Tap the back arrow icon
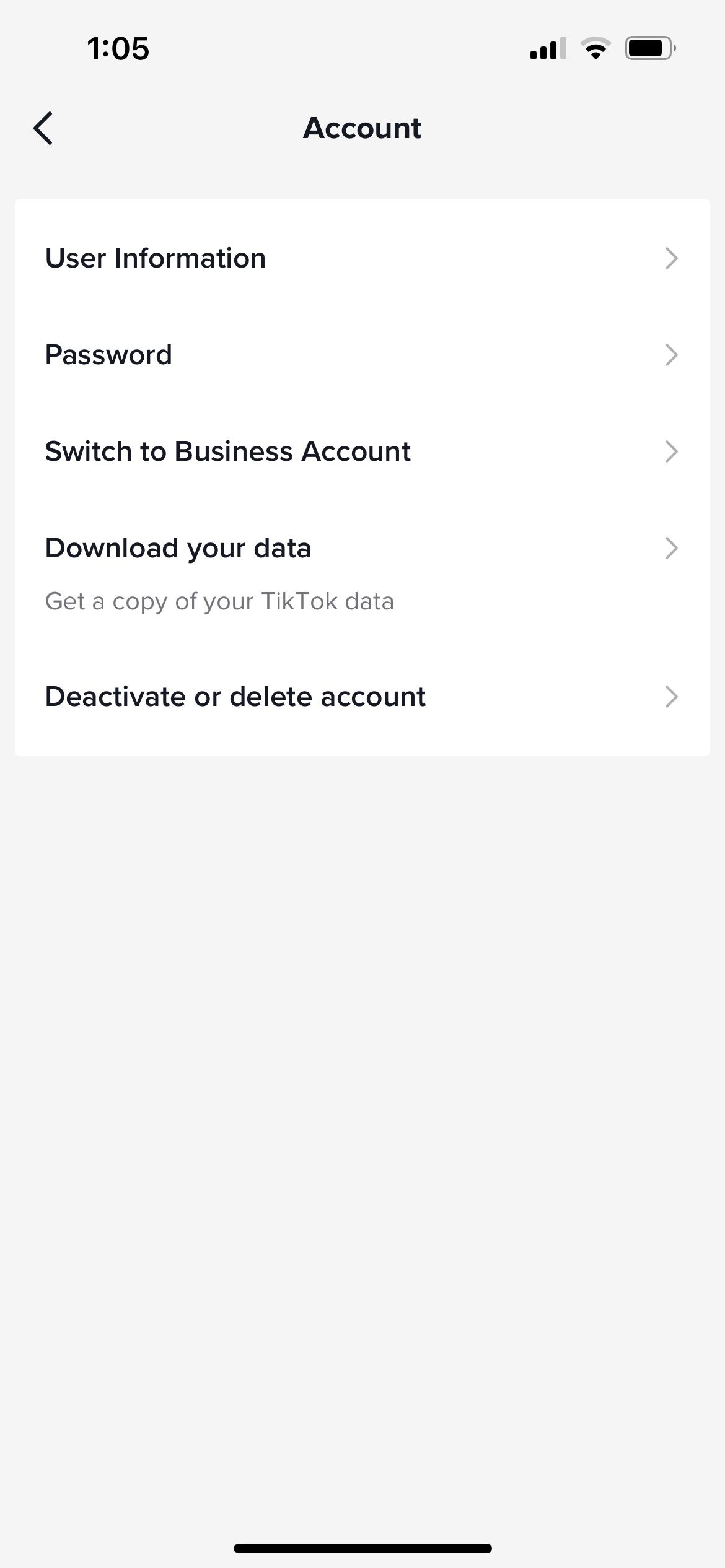This screenshot has width=725, height=1568. tap(43, 128)
